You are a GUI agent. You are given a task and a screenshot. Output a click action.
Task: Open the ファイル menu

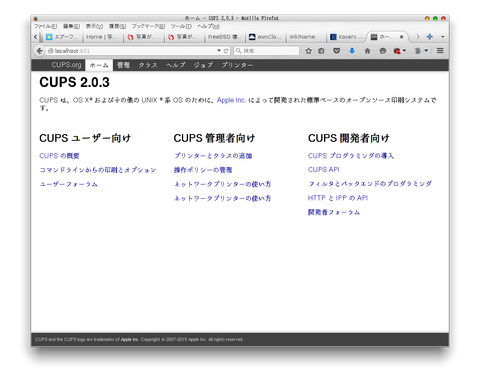click(45, 26)
